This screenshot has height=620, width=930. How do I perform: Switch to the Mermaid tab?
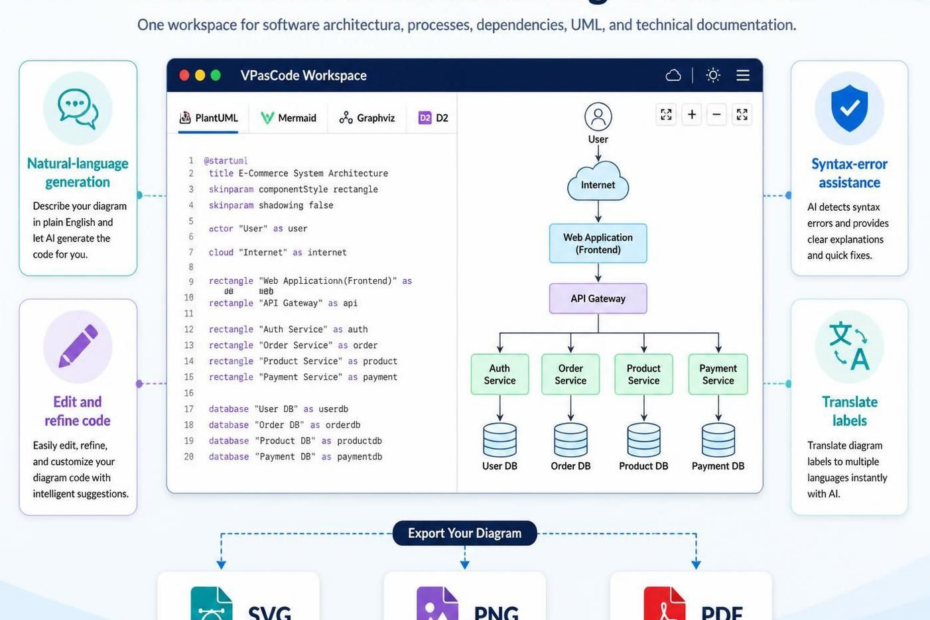[289, 118]
